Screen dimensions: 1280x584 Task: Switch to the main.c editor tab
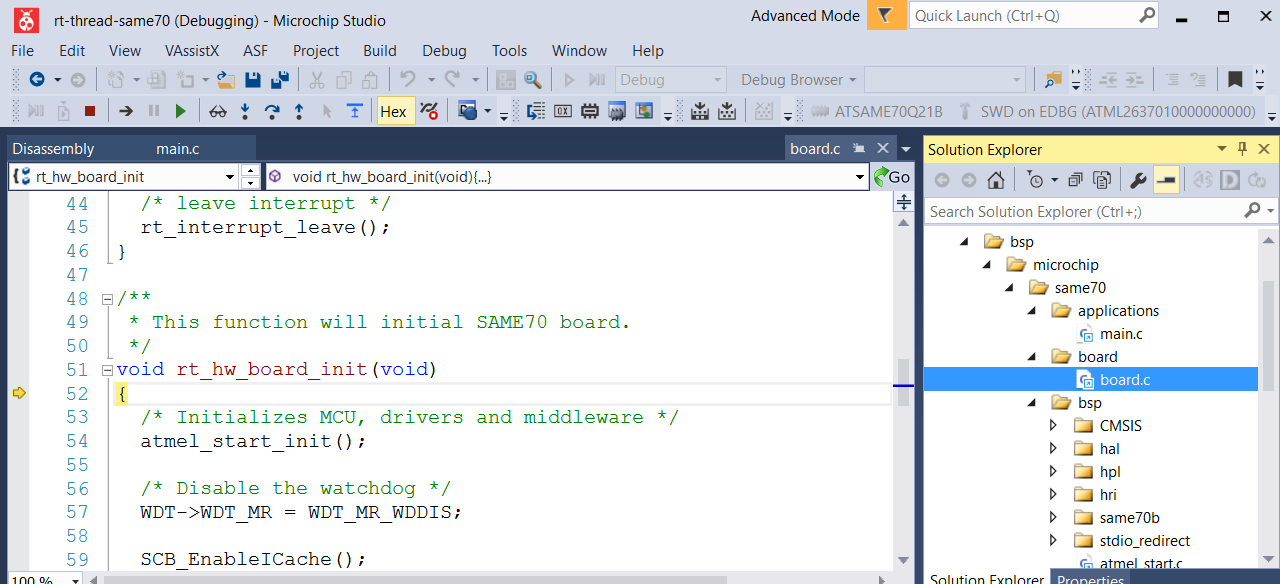177,149
